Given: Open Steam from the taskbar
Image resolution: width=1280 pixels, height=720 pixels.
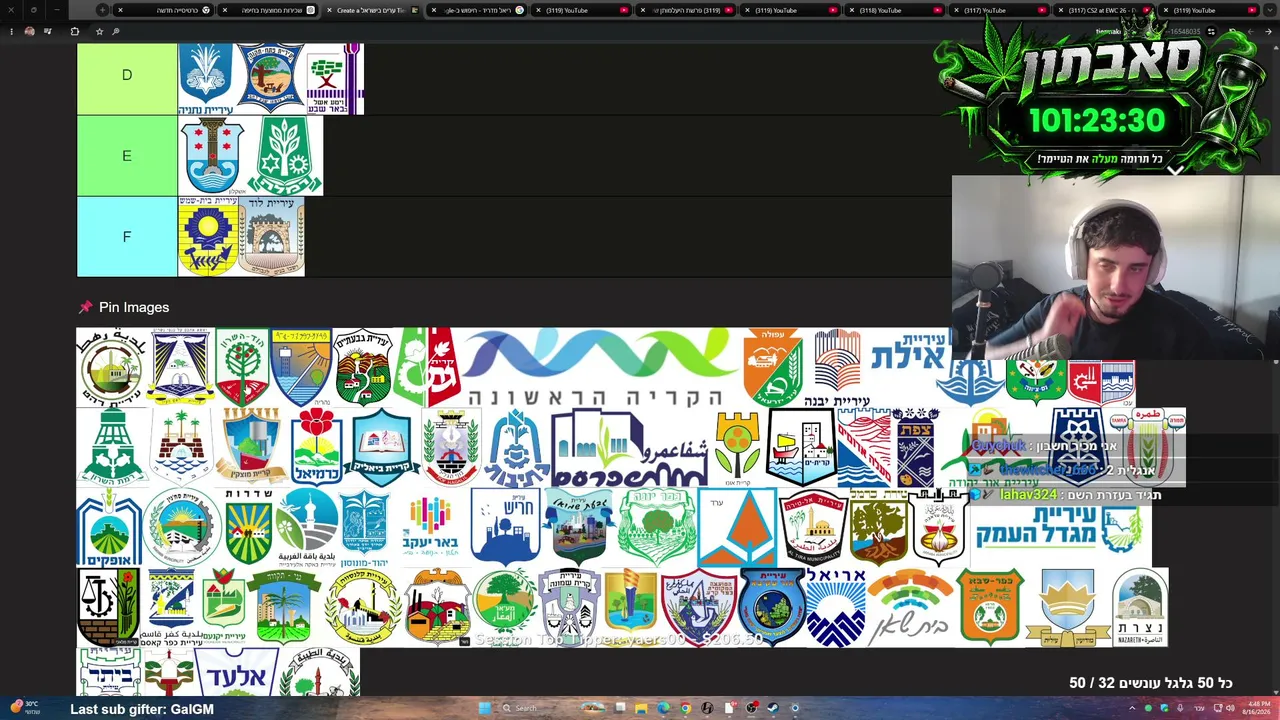Looking at the screenshot, I should tap(773, 708).
